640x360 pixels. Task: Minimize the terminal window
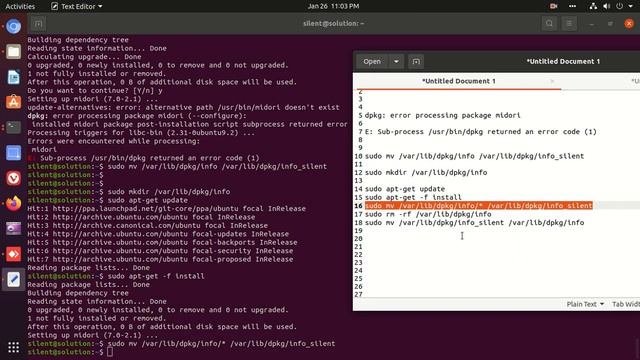(592, 24)
